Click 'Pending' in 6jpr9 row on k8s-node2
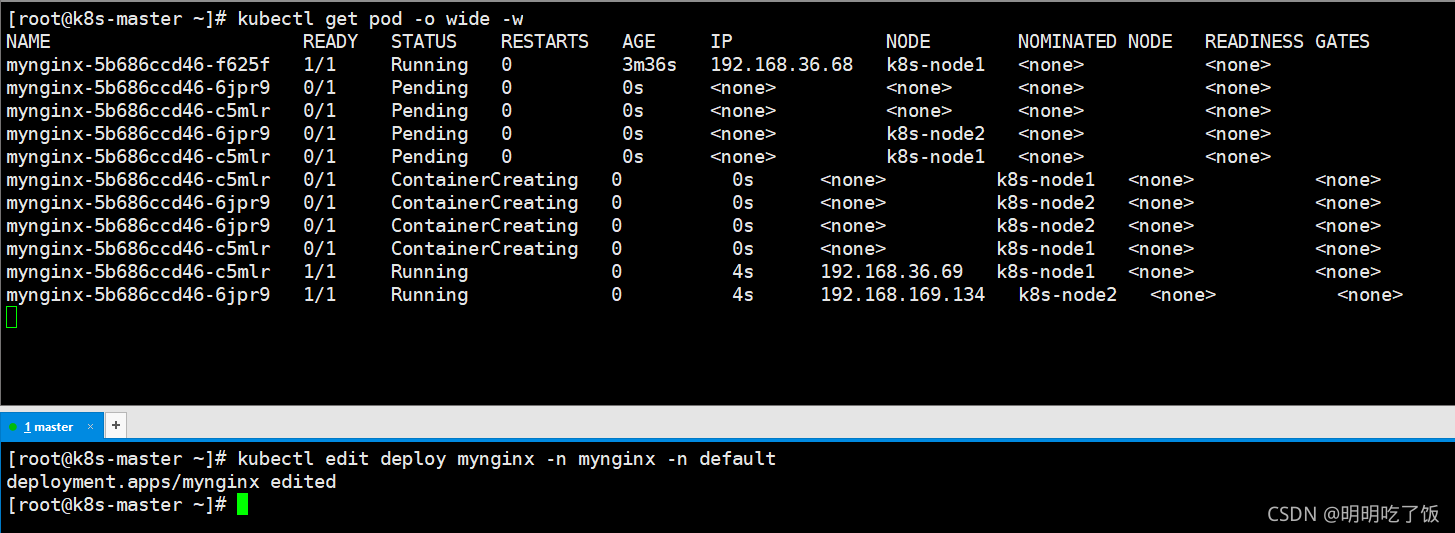The width and height of the screenshot is (1455, 533). pos(429,134)
